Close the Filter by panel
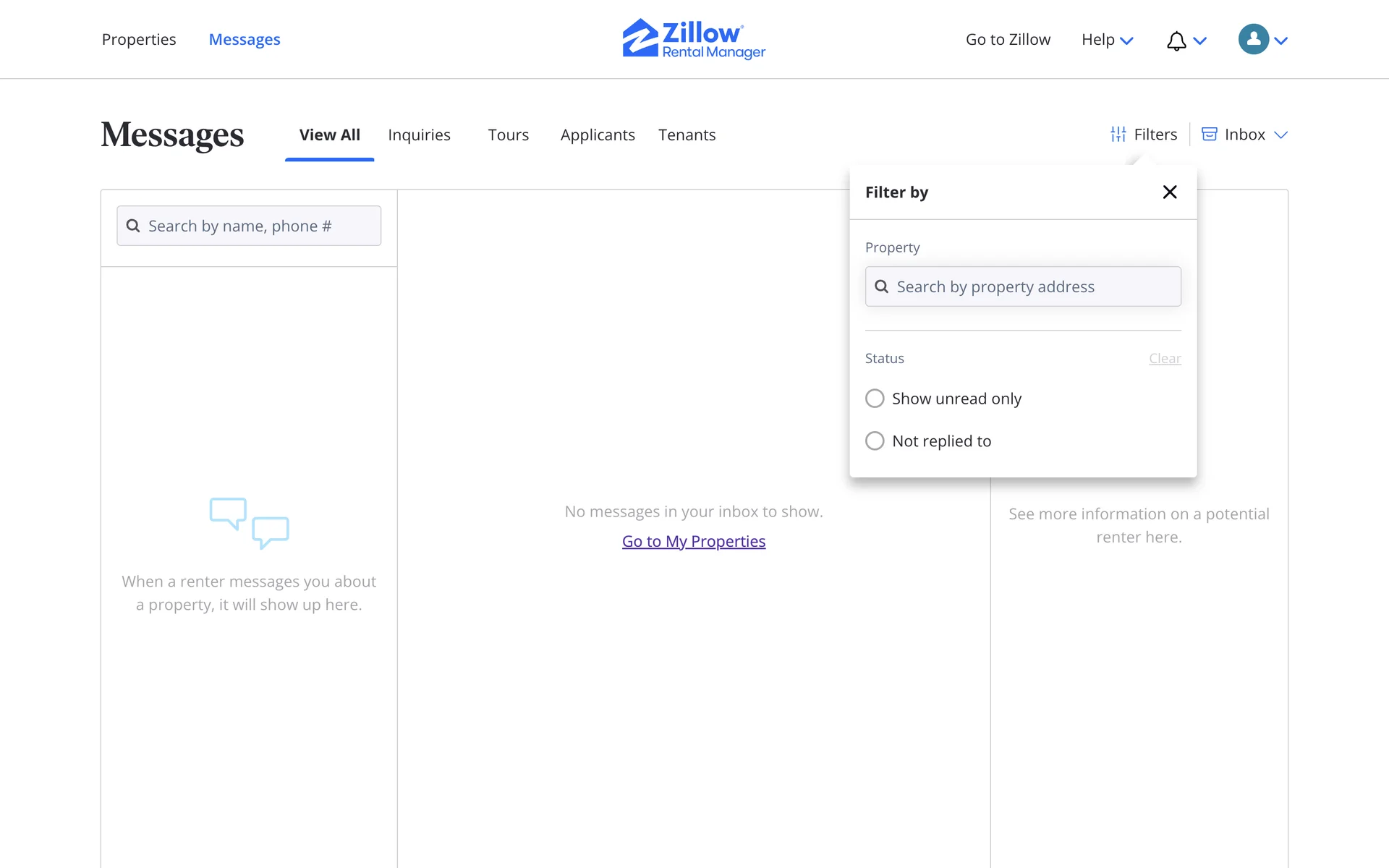This screenshot has width=1389, height=868. 1169,192
